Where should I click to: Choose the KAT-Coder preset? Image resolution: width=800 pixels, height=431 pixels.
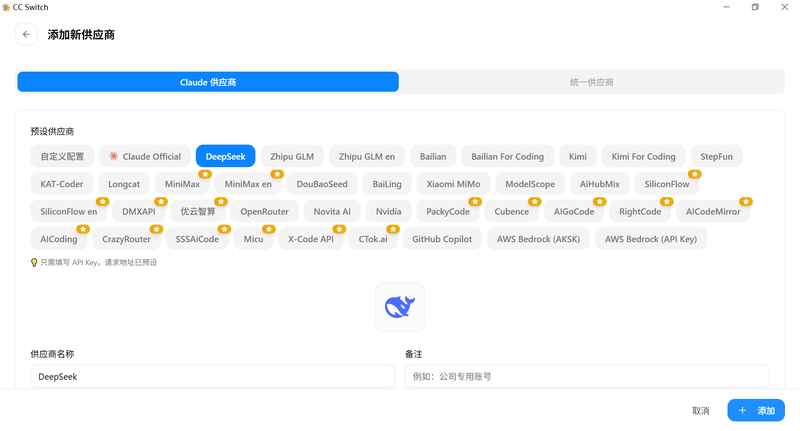click(62, 184)
